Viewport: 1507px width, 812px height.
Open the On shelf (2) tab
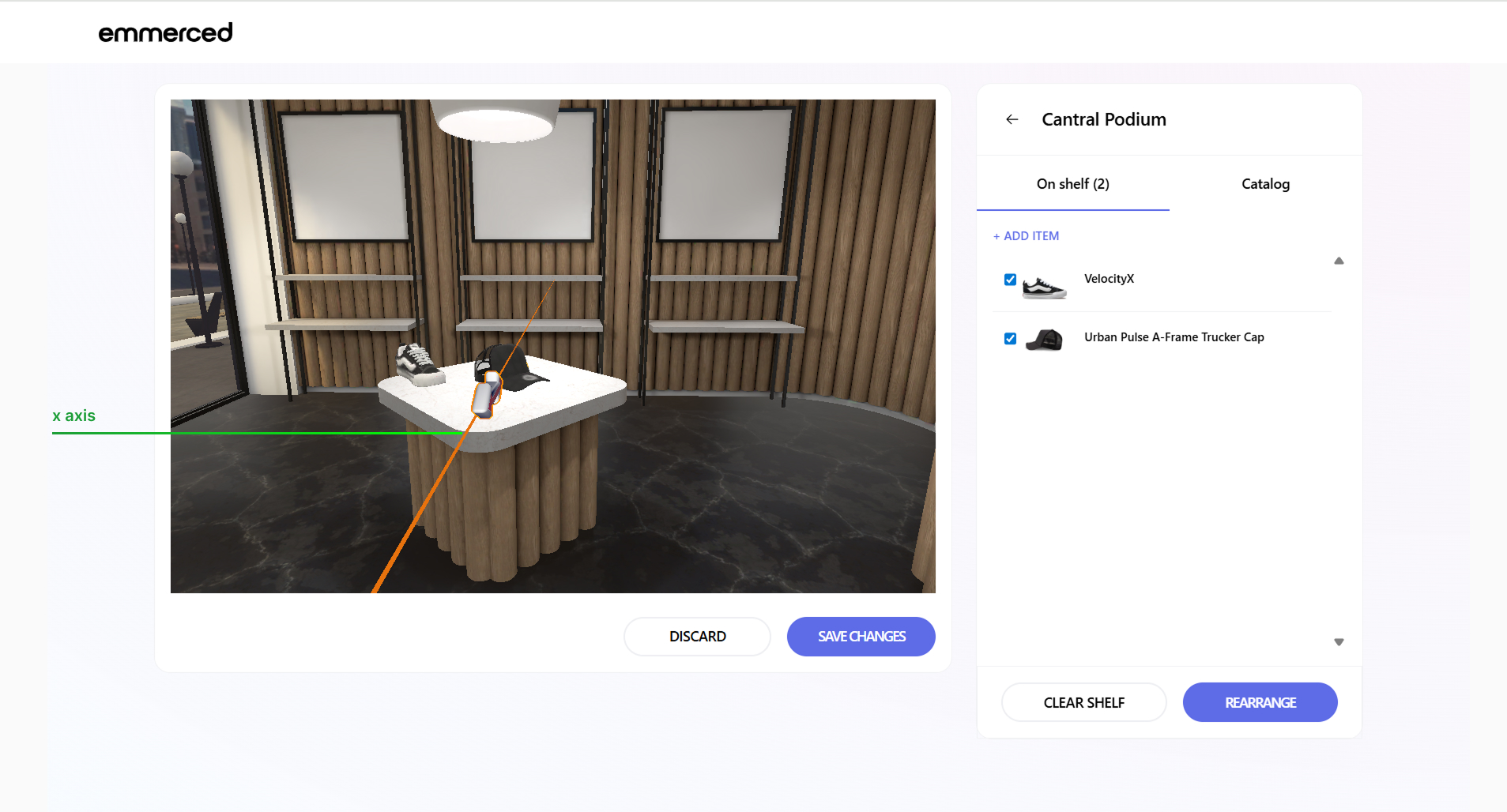(1072, 184)
